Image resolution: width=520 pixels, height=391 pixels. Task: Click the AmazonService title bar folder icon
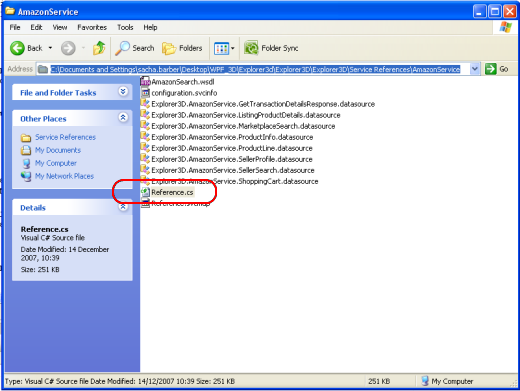coord(10,11)
